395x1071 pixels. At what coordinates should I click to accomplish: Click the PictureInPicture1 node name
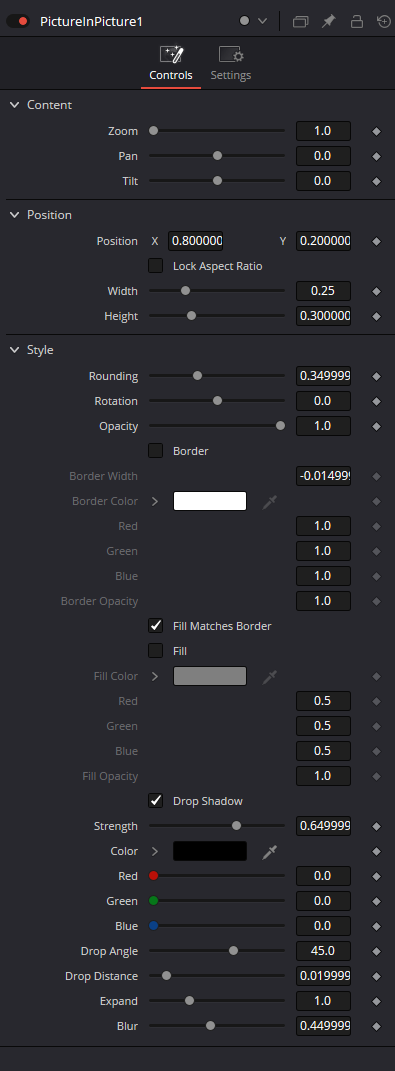[91, 21]
